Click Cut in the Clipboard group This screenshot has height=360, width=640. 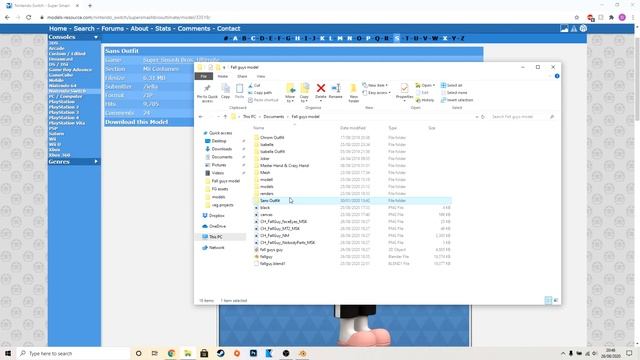pos(254,86)
